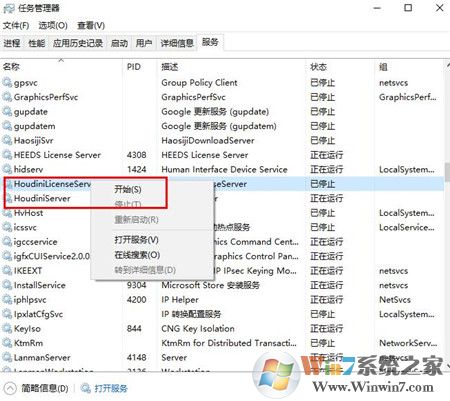
Task: Select 在线搜索(O) from the context menu
Action: pos(137,255)
